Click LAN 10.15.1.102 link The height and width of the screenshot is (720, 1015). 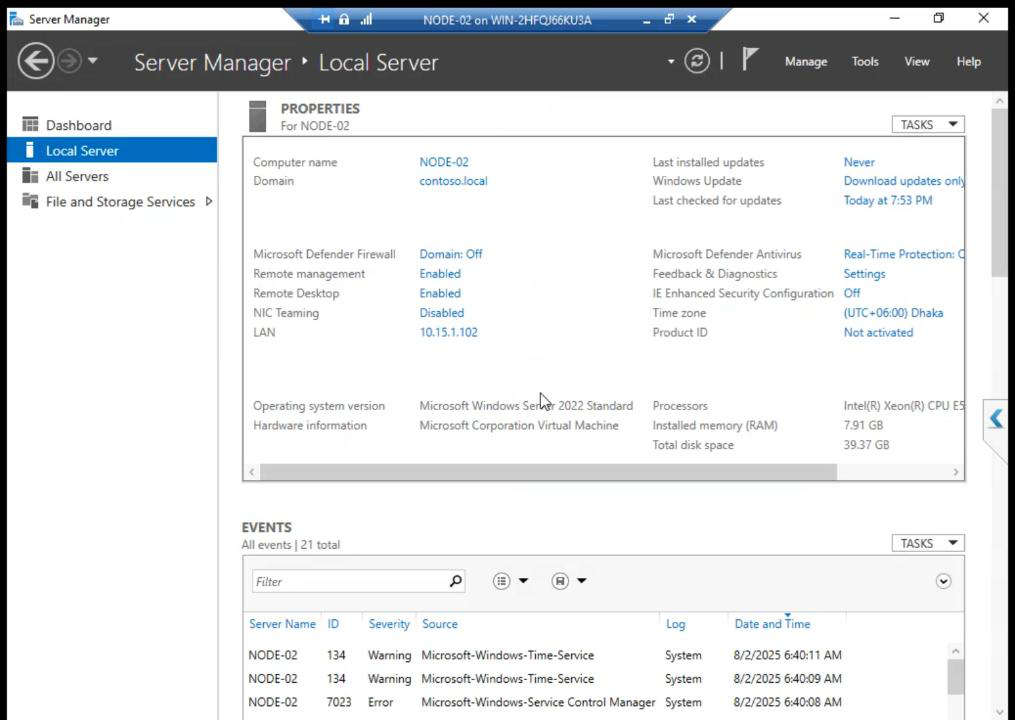click(x=449, y=332)
